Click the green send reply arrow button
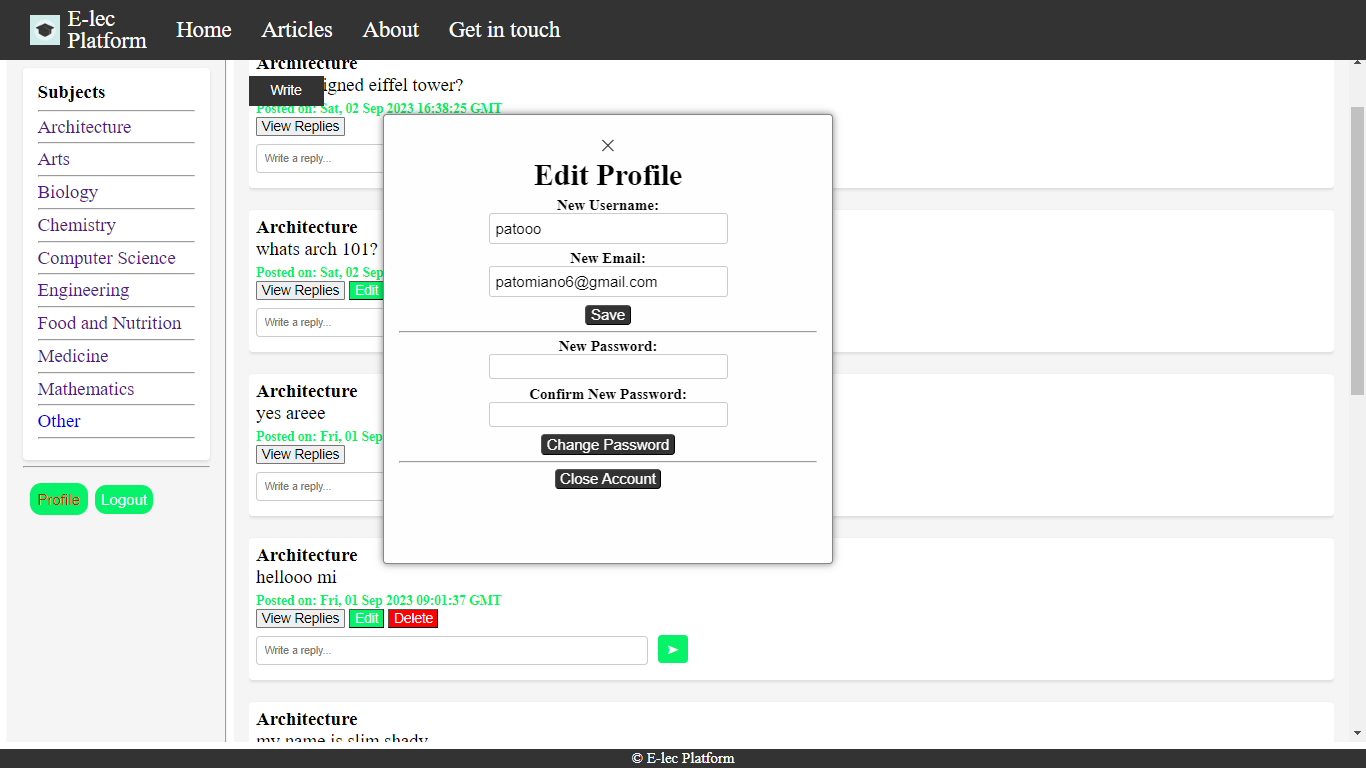 [672, 650]
